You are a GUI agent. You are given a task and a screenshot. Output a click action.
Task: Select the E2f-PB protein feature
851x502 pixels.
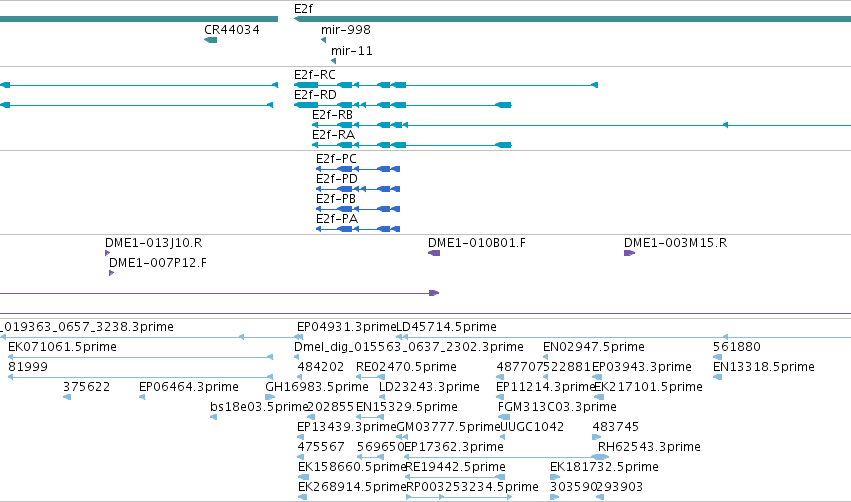358,209
